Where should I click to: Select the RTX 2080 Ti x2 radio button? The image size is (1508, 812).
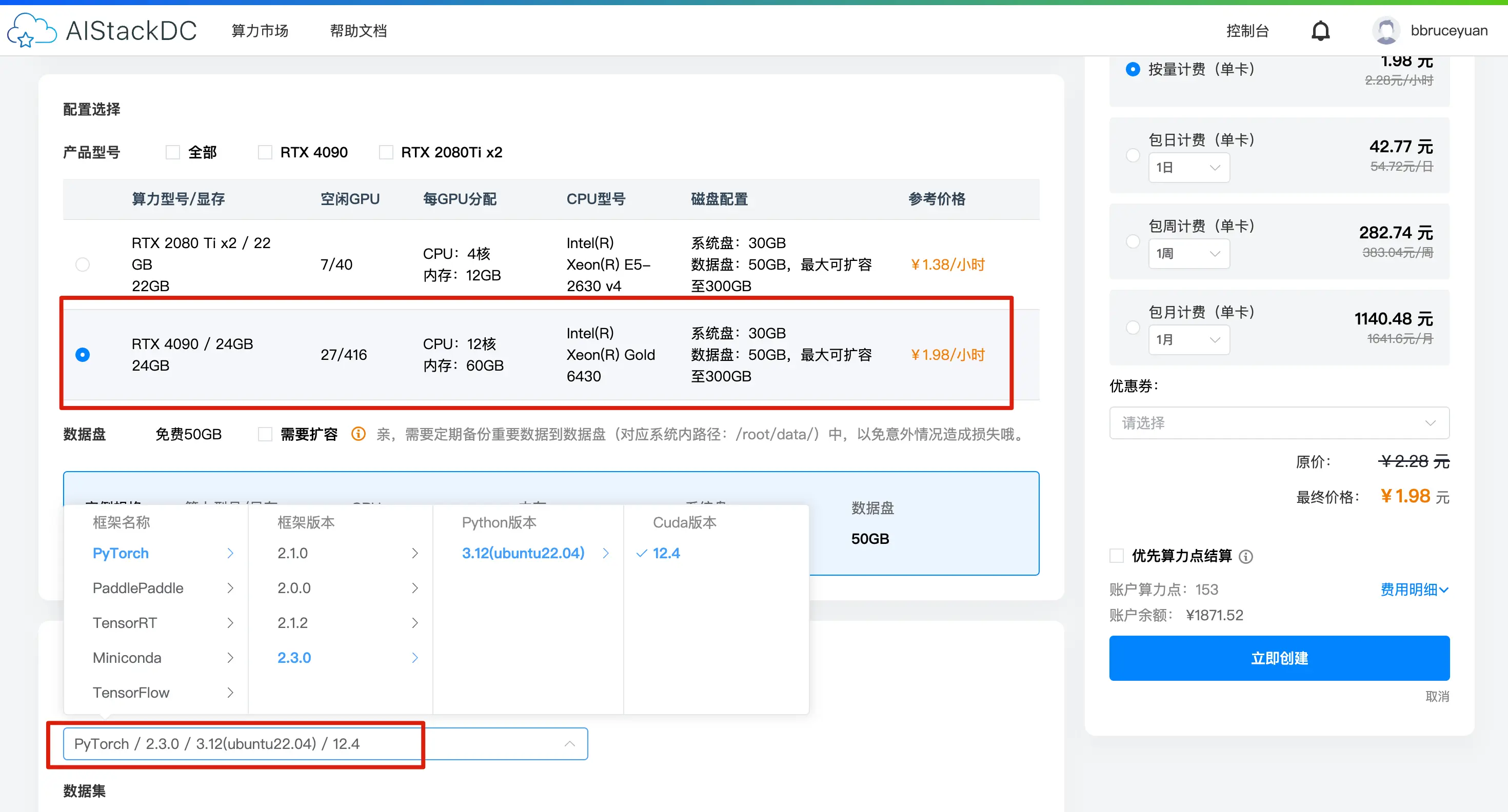click(83, 264)
